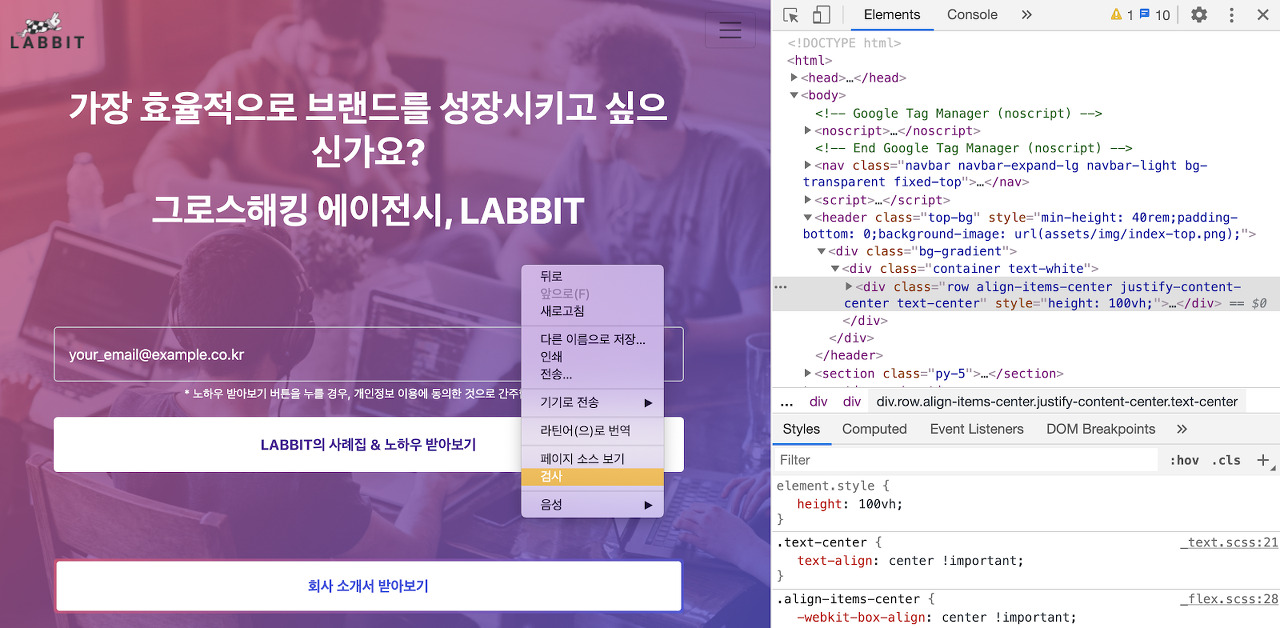Viewport: 1280px width, 628px height.
Task: Expand the script element node
Action: [x=808, y=200]
